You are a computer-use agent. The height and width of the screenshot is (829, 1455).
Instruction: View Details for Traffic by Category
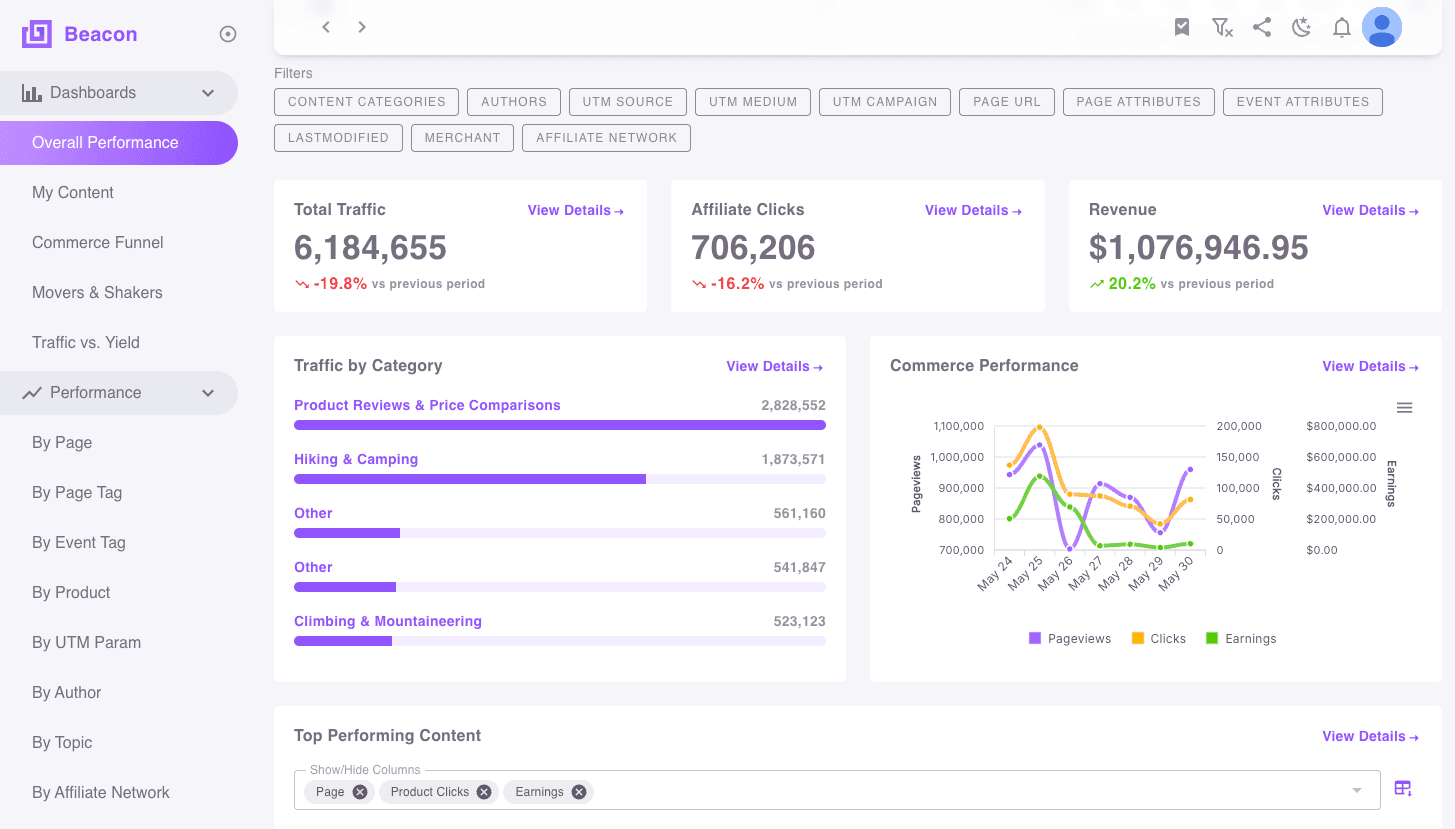775,367
